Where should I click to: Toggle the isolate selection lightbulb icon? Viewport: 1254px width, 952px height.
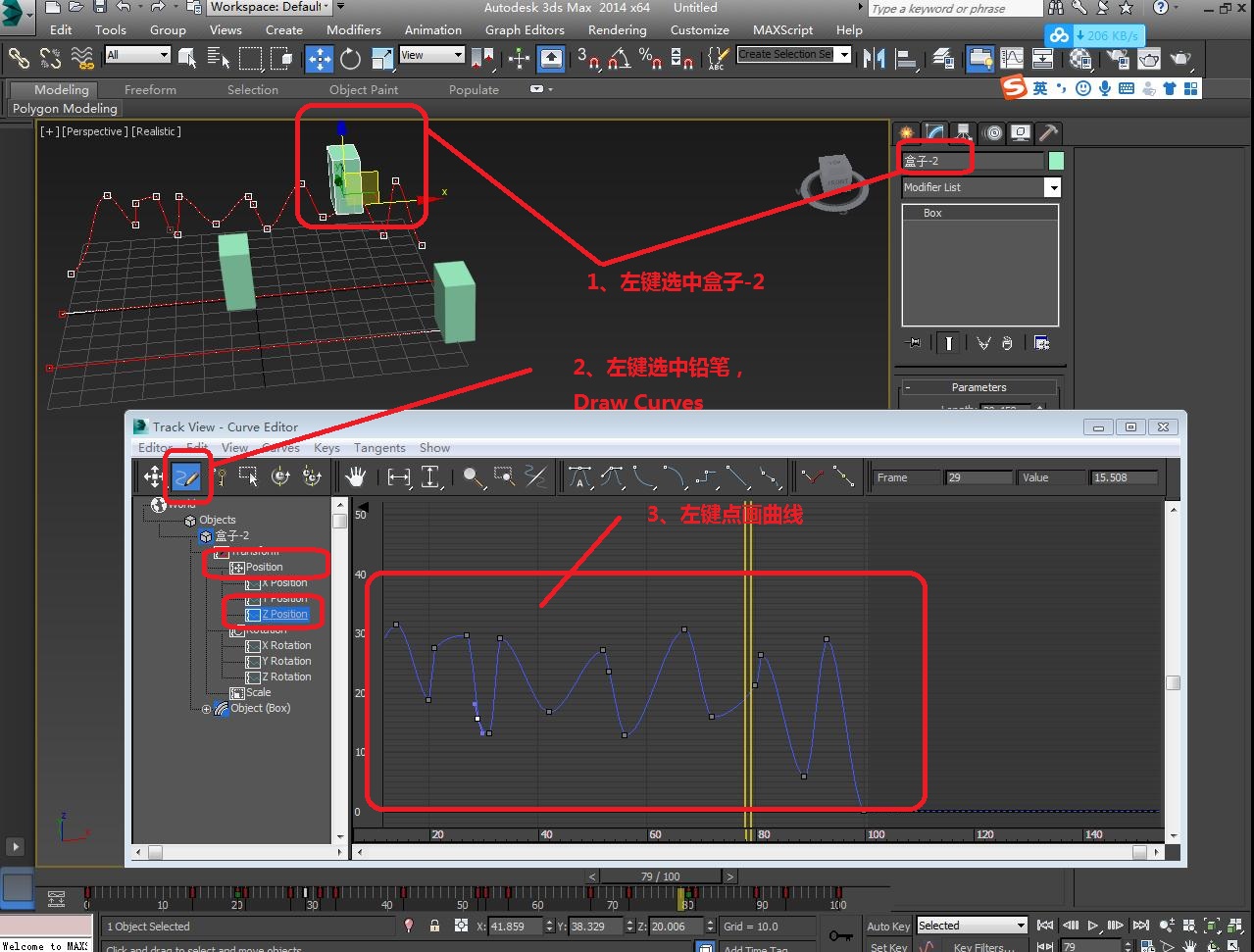pyautogui.click(x=409, y=926)
